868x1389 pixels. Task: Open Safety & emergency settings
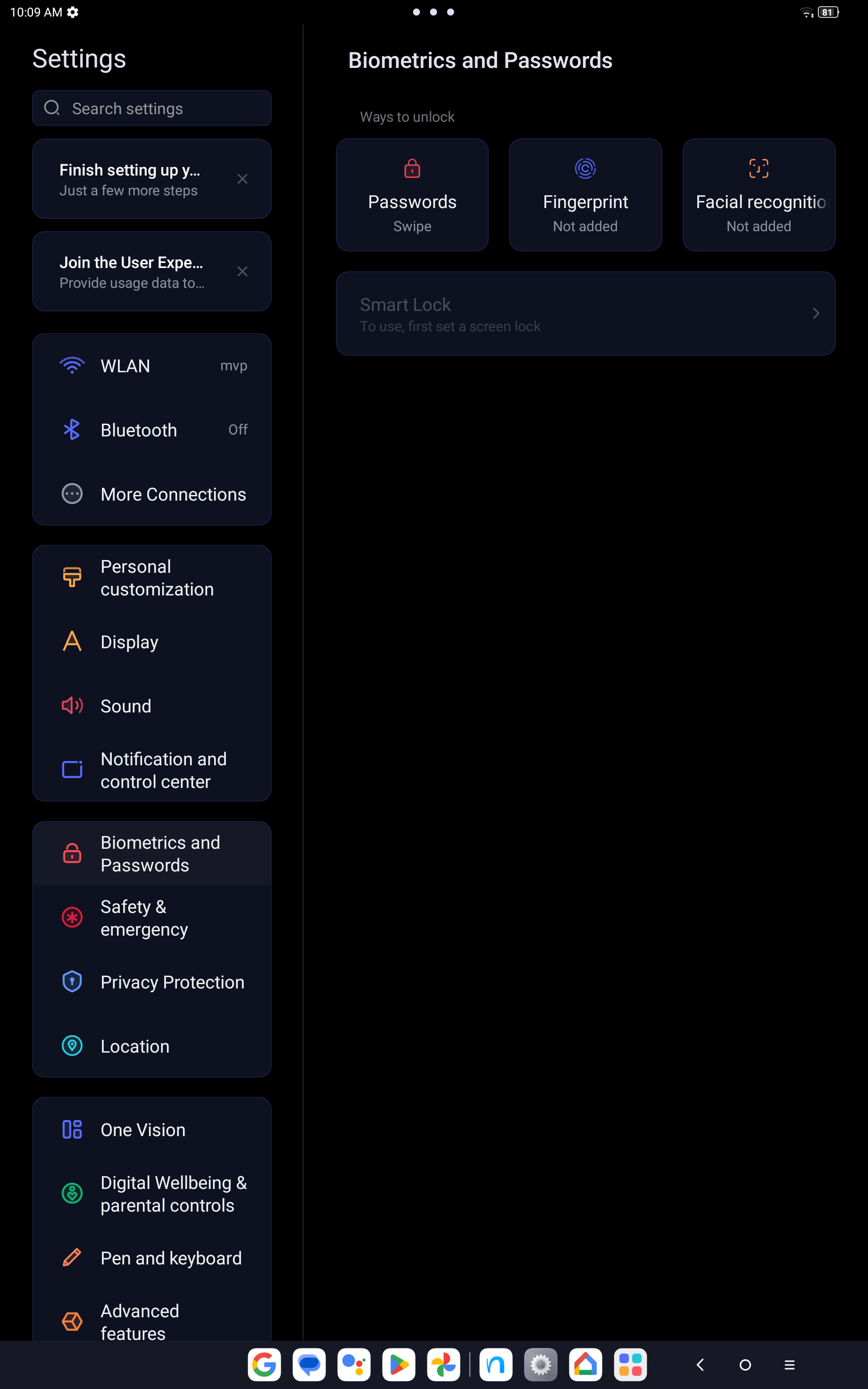pos(151,917)
